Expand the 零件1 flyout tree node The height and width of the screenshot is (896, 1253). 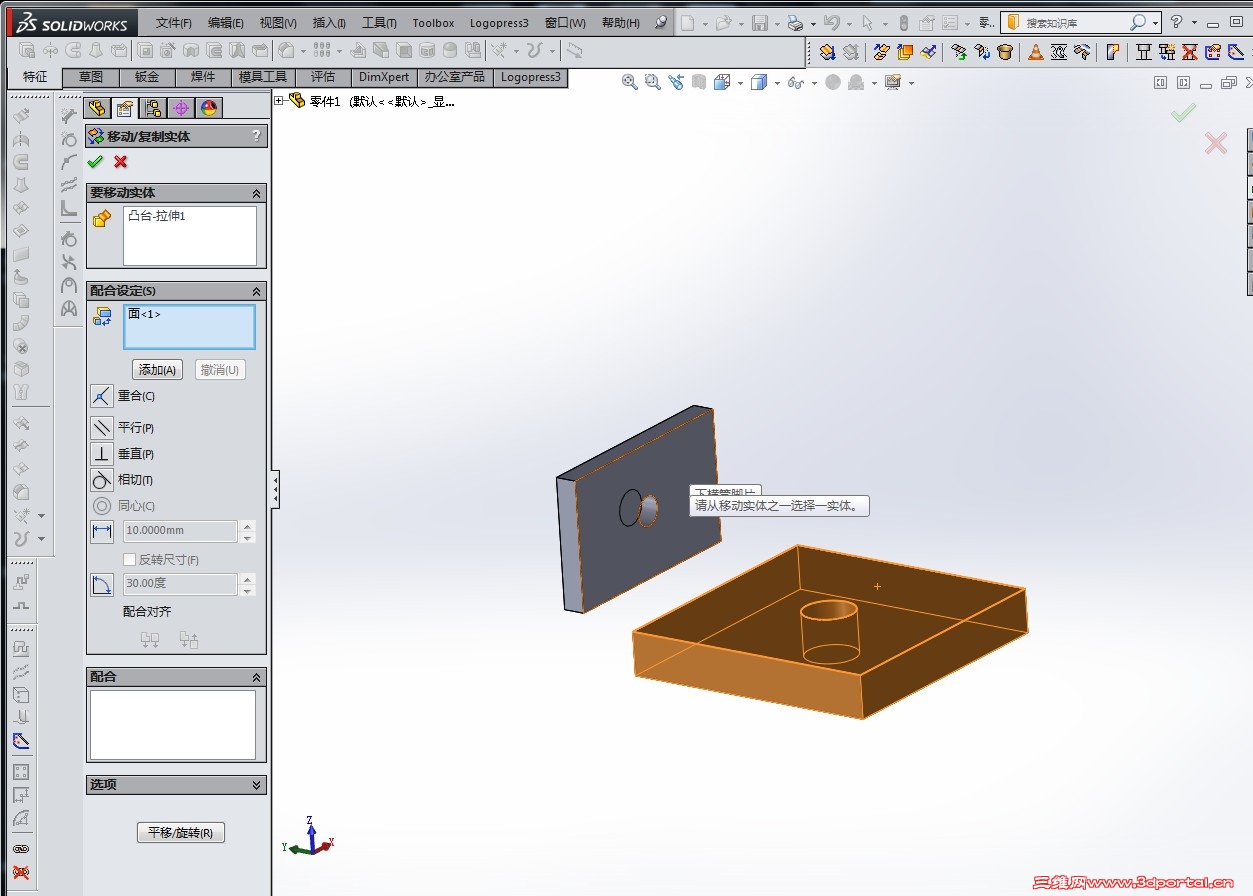coord(279,100)
